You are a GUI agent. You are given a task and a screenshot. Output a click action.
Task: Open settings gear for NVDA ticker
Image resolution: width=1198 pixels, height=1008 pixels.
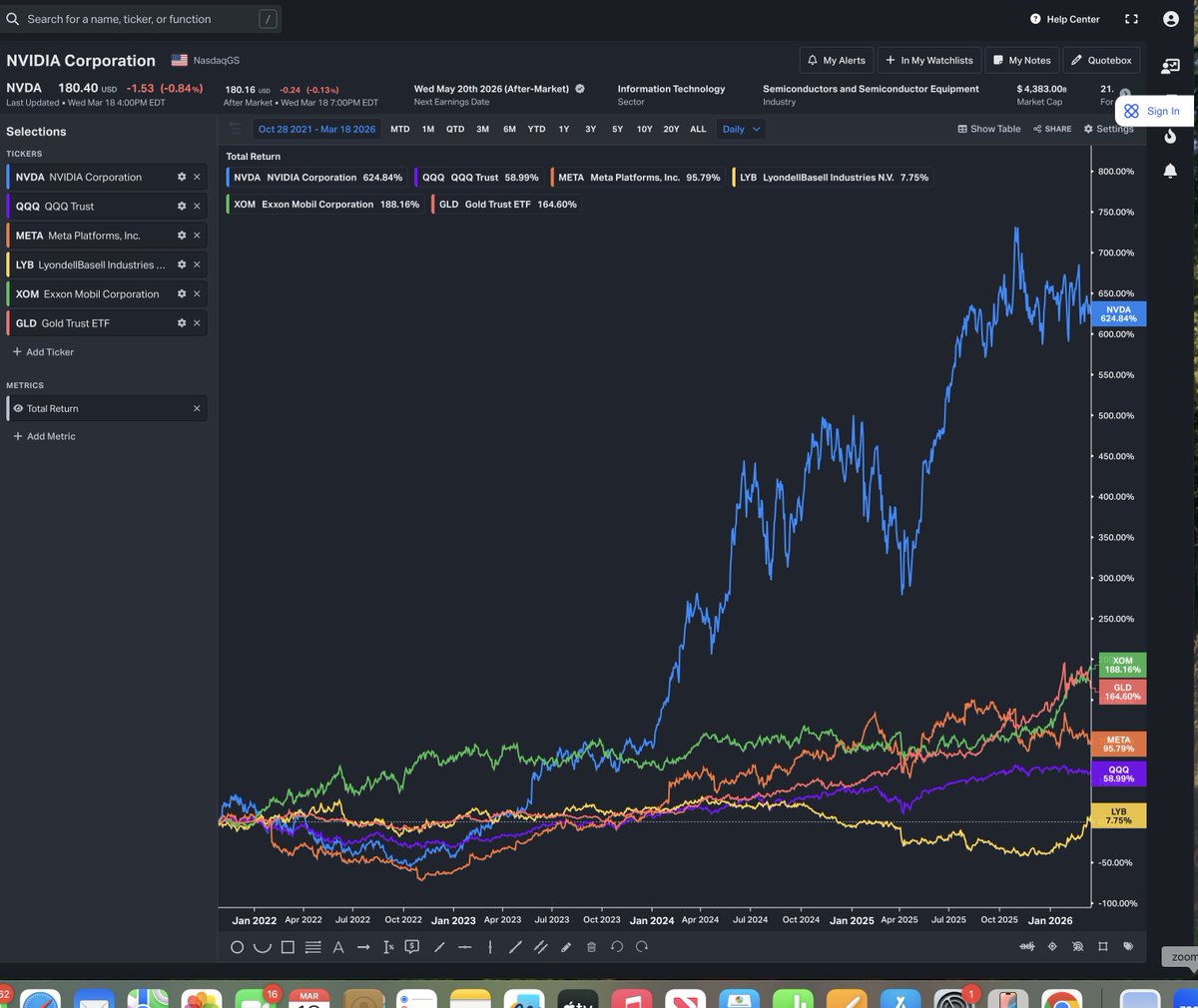(x=182, y=177)
